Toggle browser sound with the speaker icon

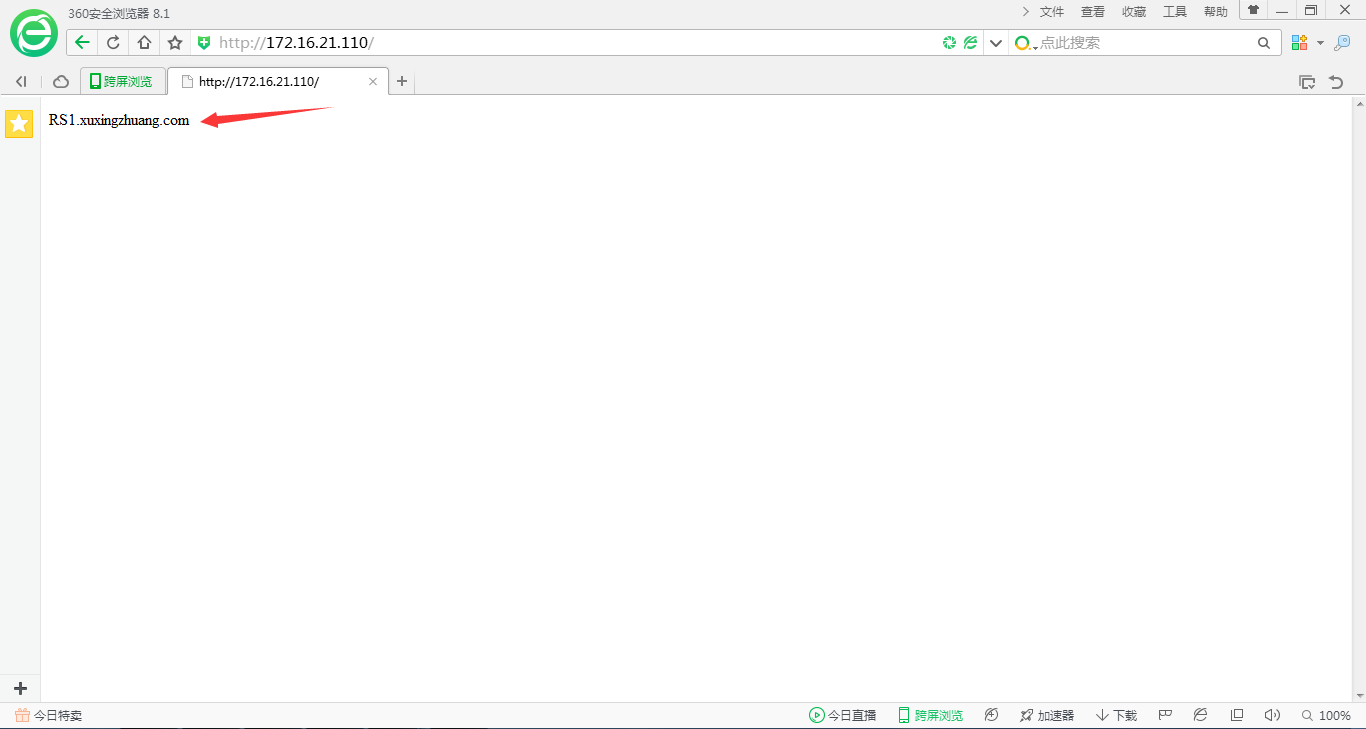click(x=1272, y=715)
